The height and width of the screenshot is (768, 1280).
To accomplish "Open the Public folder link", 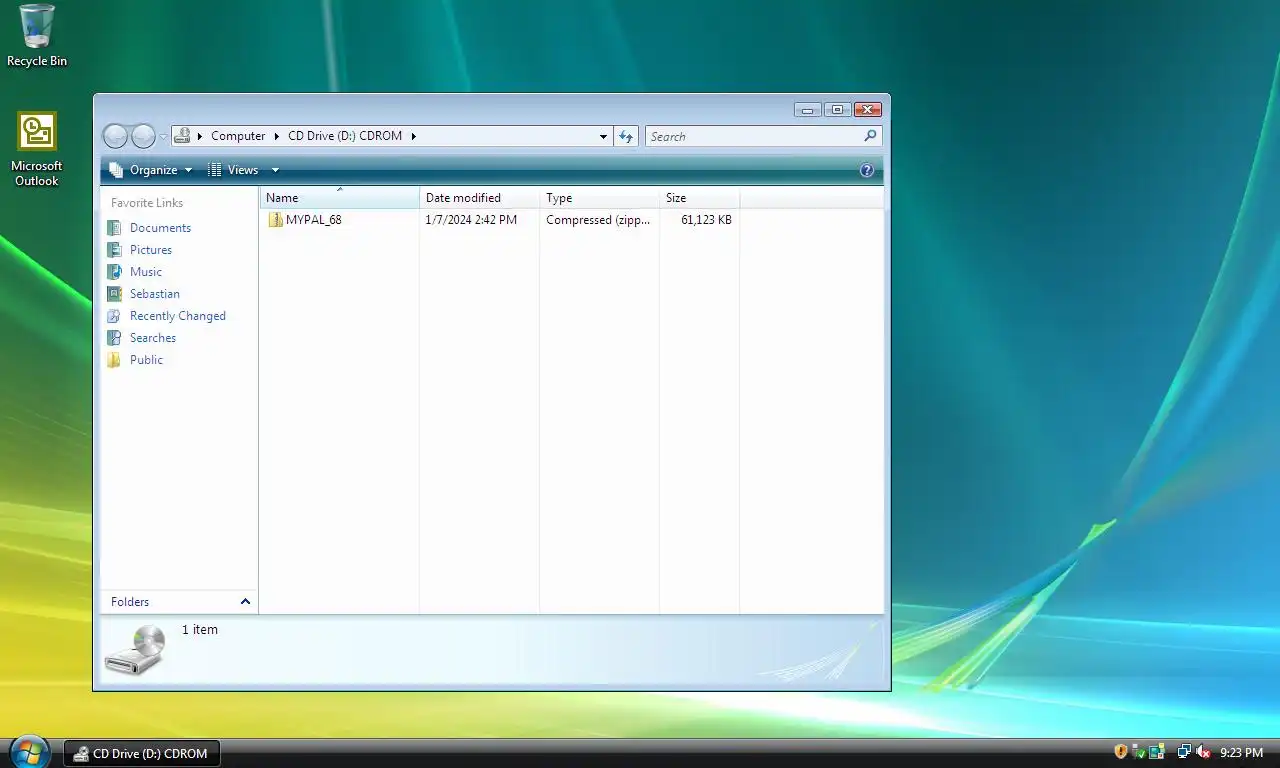I will tap(146, 360).
